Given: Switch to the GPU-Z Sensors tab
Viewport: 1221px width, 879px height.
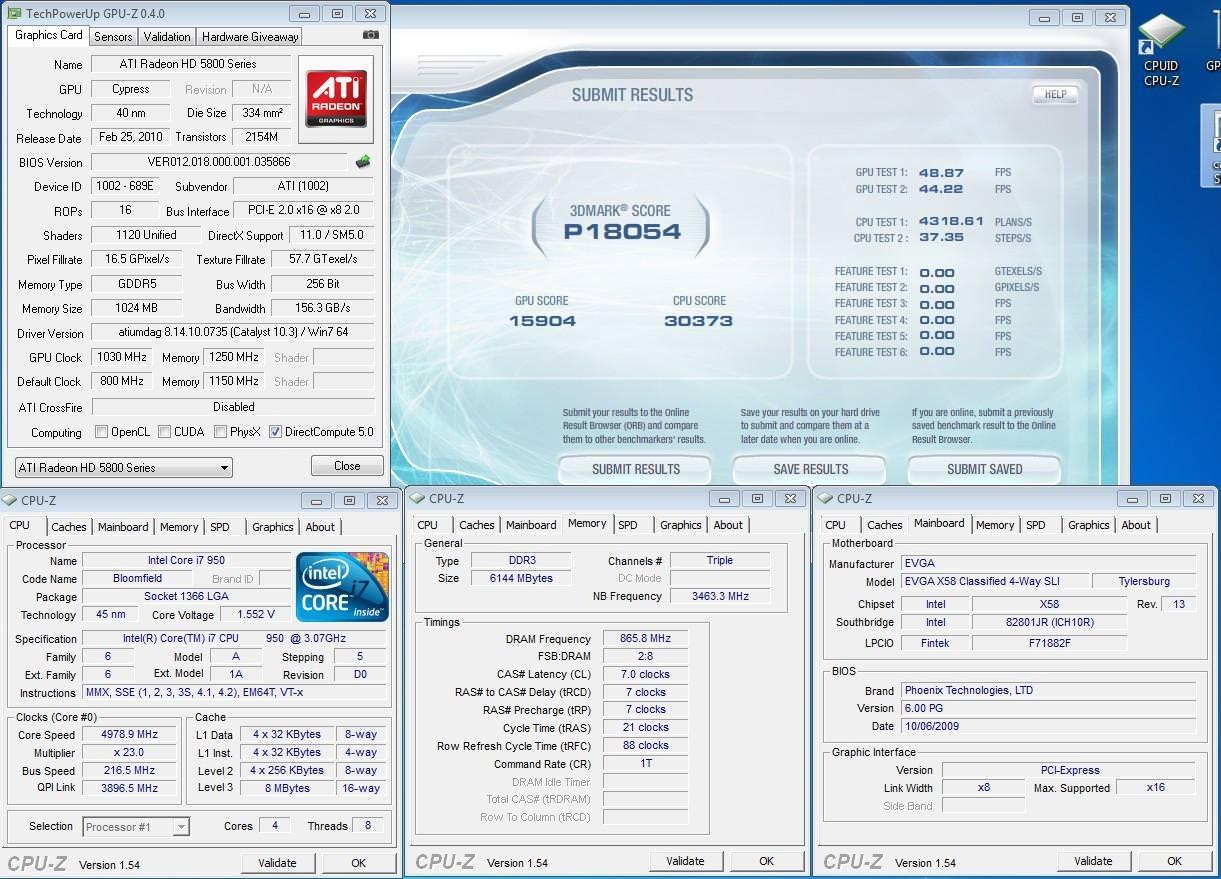Looking at the screenshot, I should (x=113, y=36).
